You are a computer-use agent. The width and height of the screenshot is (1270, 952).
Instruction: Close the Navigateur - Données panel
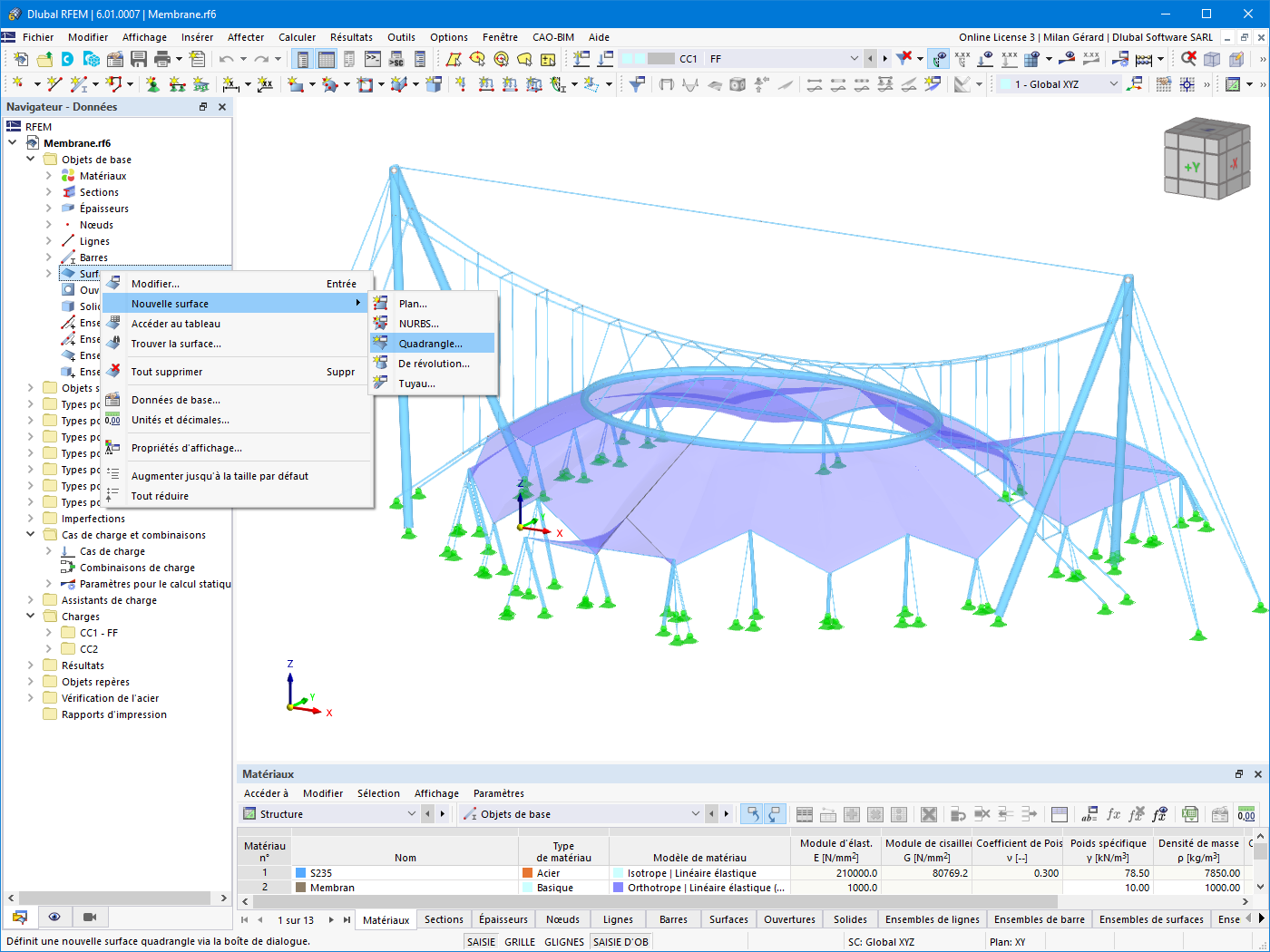222,107
